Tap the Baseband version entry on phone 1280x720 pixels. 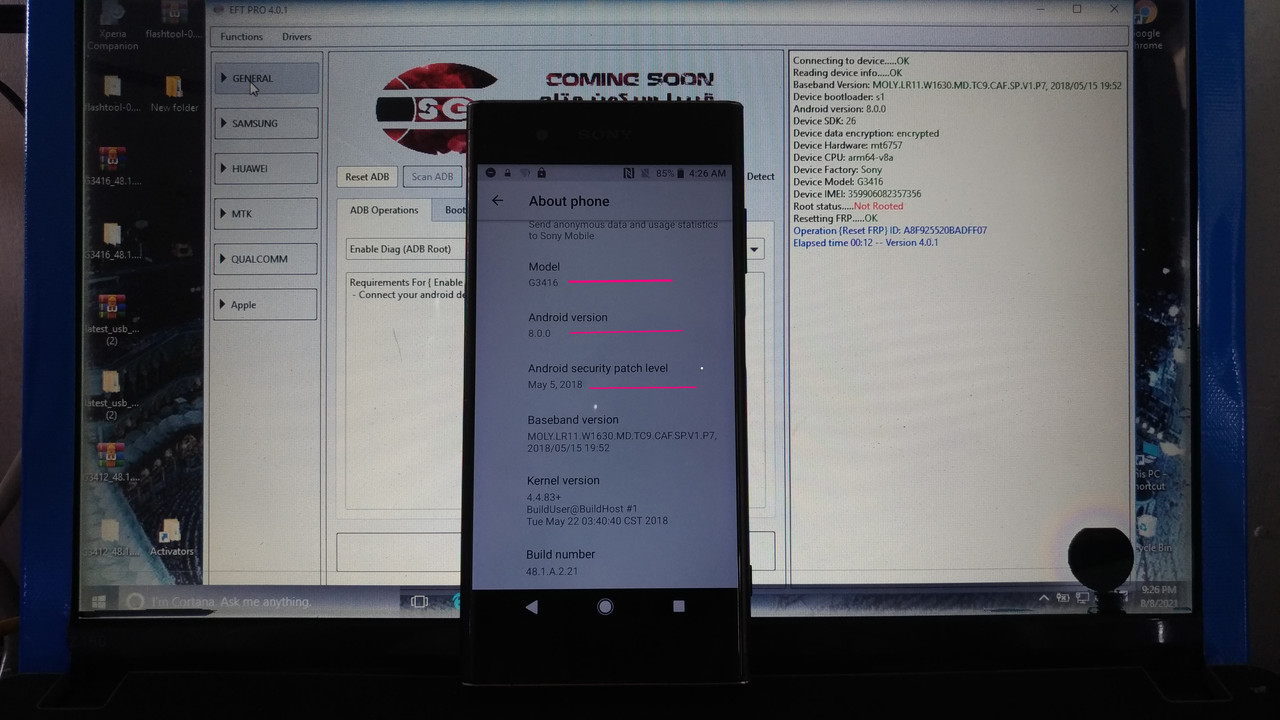coord(606,434)
